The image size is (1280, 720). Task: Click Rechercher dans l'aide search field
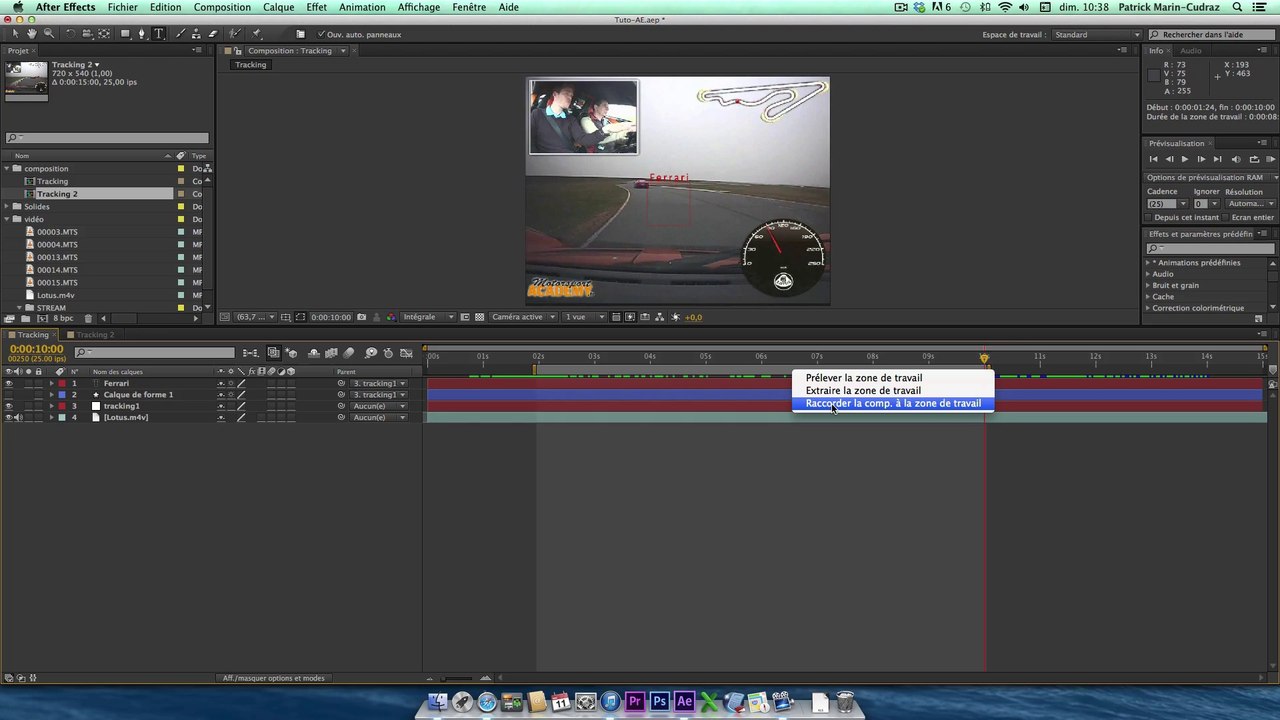point(1210,34)
